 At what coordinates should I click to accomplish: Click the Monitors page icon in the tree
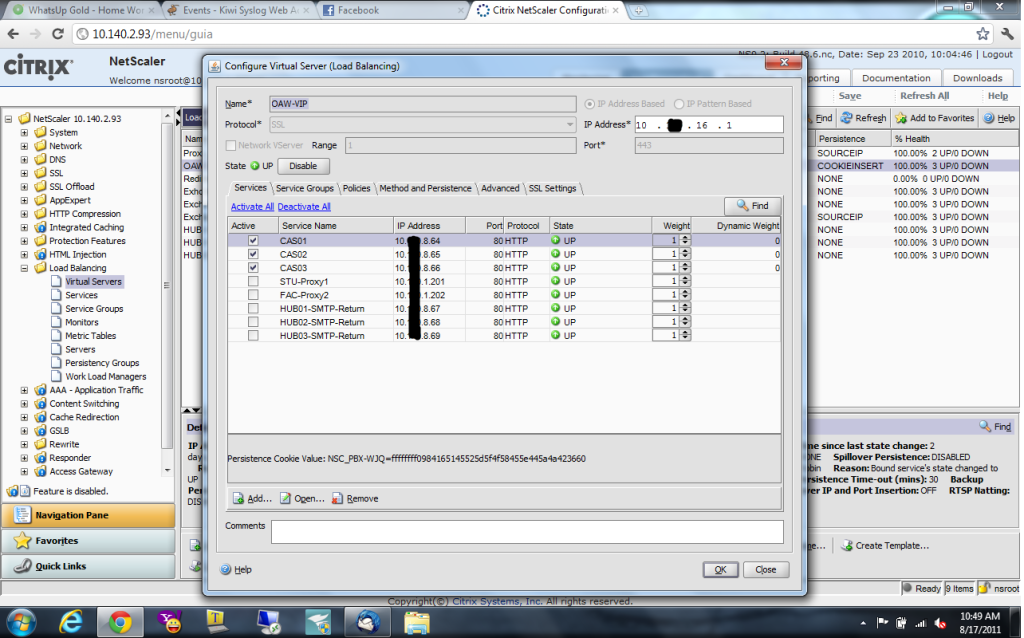point(57,322)
